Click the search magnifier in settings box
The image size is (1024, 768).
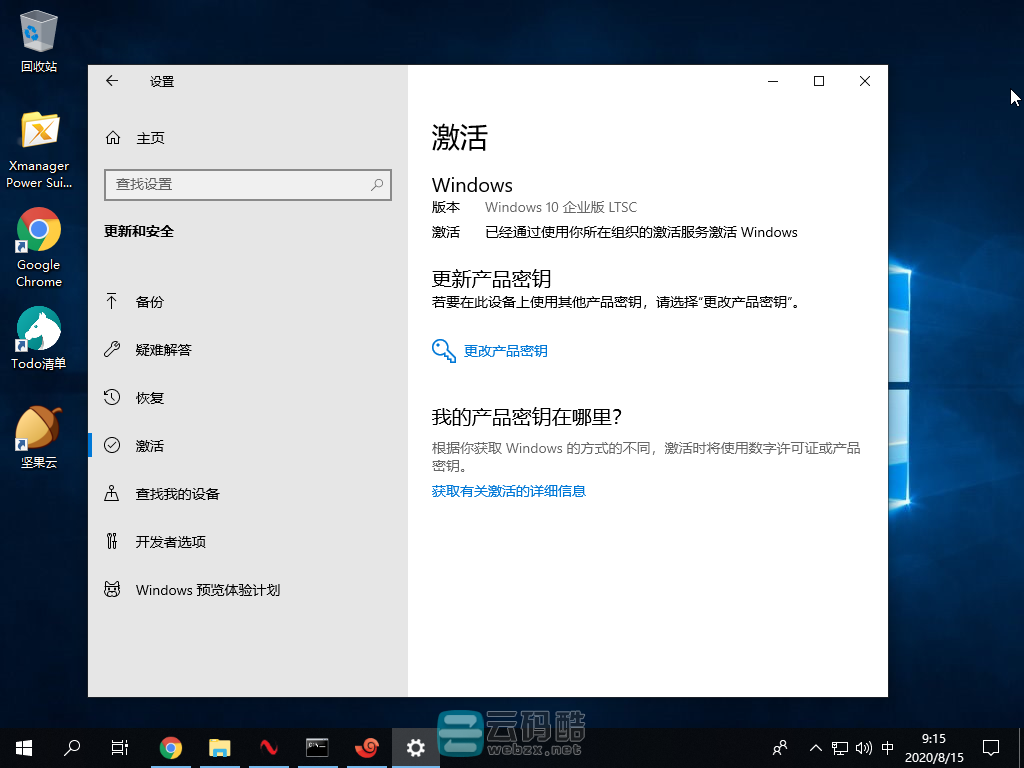pos(377,184)
